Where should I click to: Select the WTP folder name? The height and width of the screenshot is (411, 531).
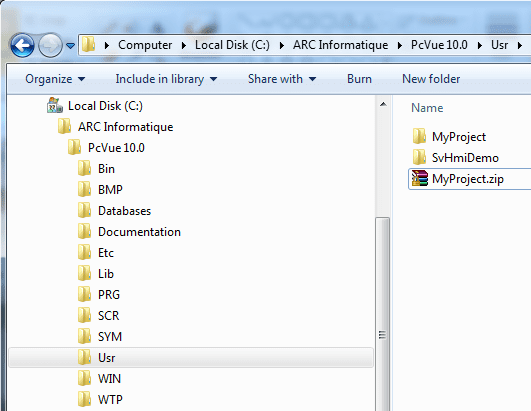tap(110, 400)
